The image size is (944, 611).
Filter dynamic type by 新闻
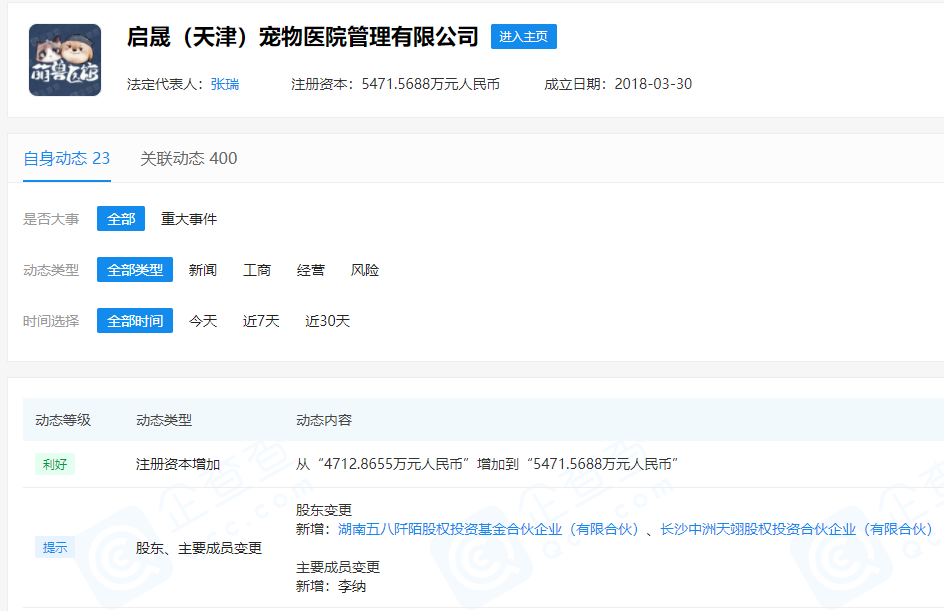(x=203, y=270)
